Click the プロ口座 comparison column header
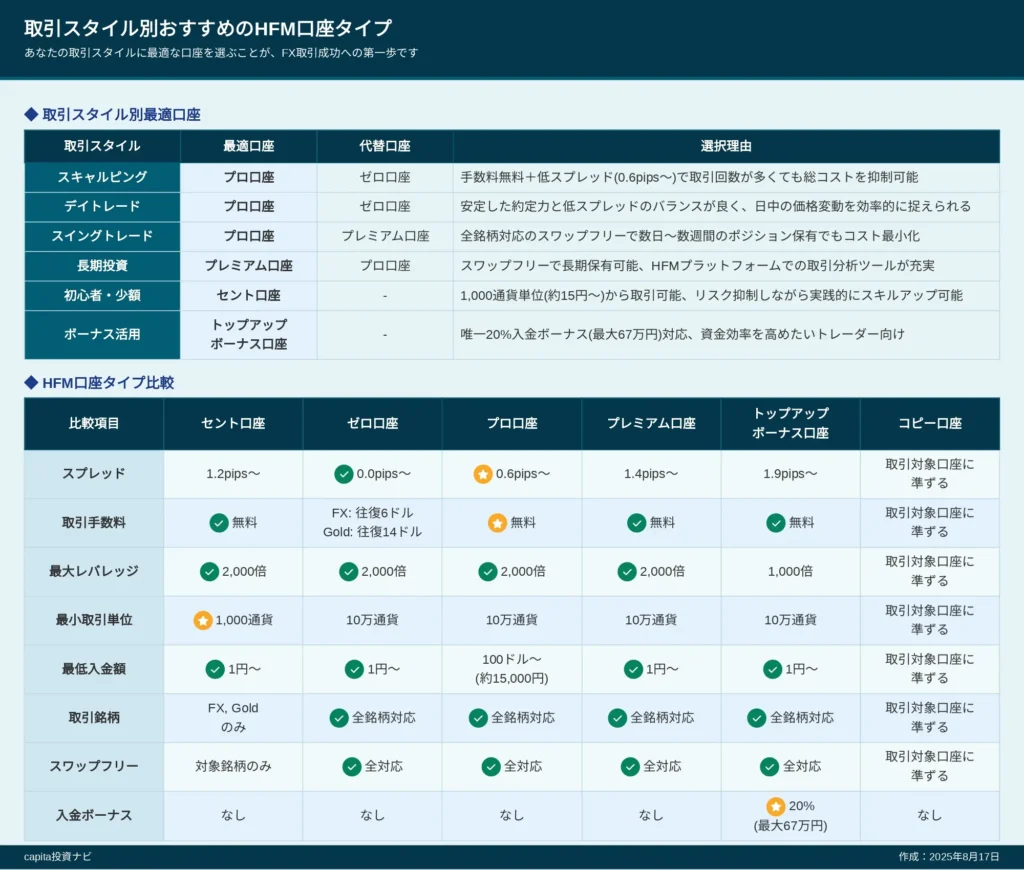This screenshot has height=870, width=1024. pyautogui.click(x=512, y=423)
